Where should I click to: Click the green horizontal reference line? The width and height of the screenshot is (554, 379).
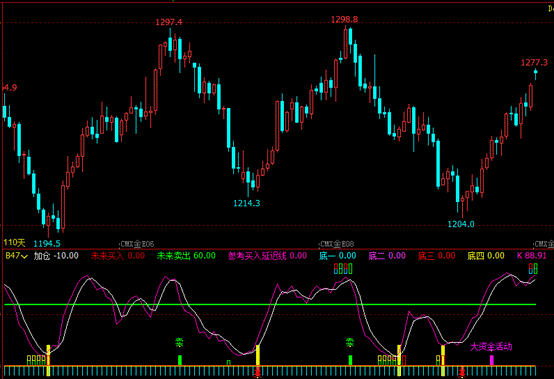click(x=270, y=304)
